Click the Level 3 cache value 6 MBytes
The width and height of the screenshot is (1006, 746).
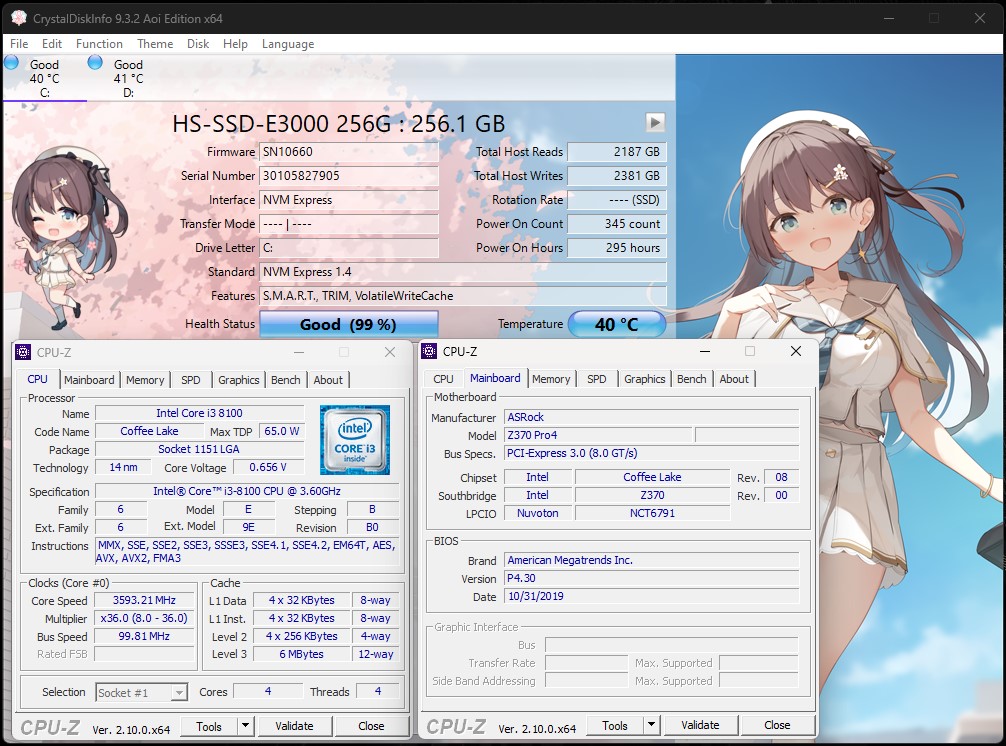point(302,654)
